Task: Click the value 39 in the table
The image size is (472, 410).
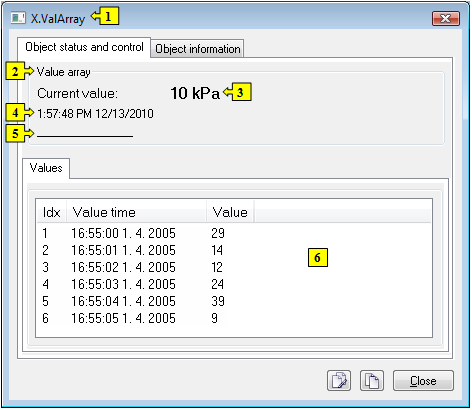Action: coord(218,301)
